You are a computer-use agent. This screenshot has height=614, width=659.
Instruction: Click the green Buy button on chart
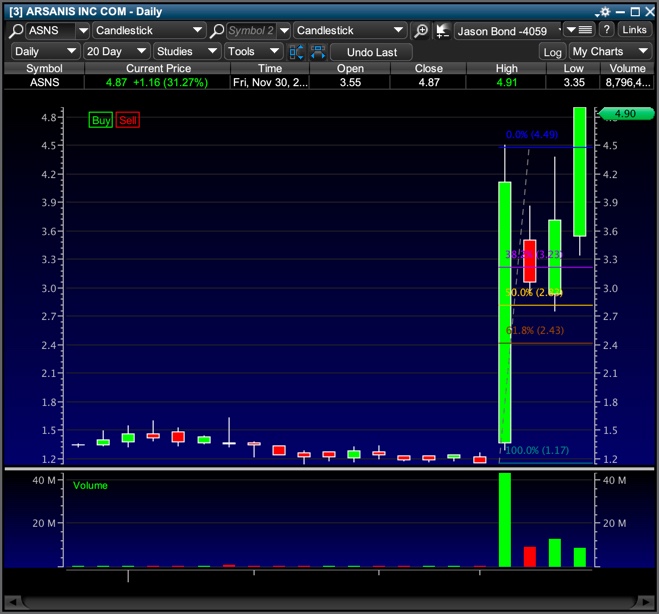coord(101,120)
